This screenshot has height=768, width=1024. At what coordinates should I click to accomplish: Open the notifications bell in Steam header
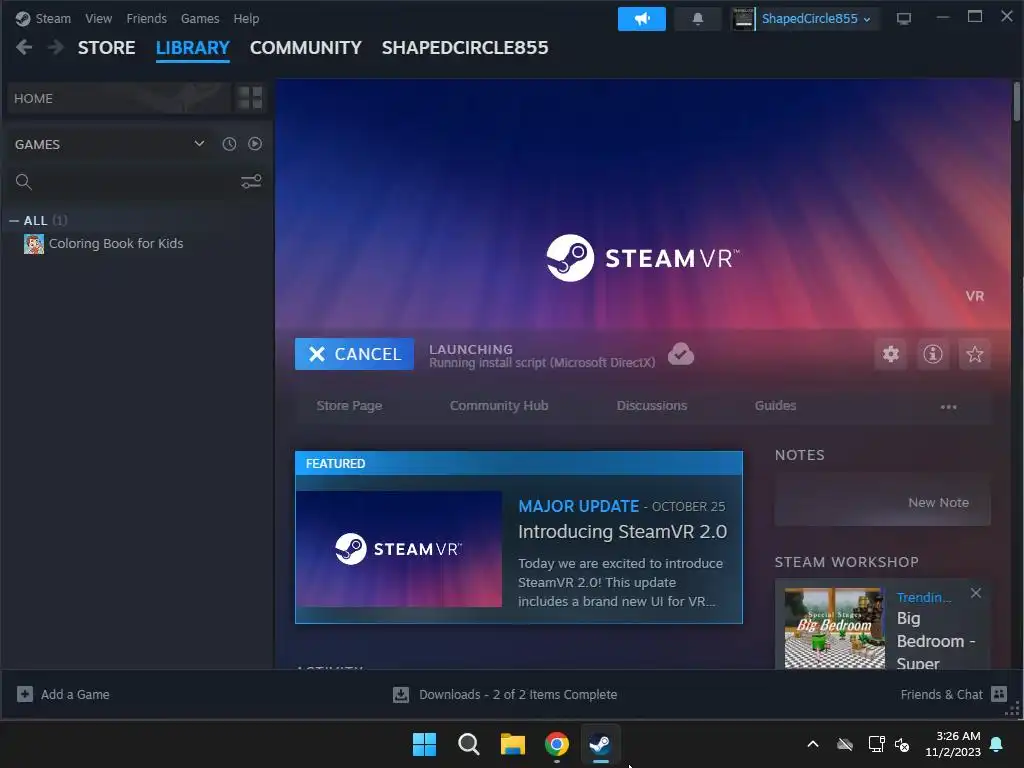coord(697,19)
